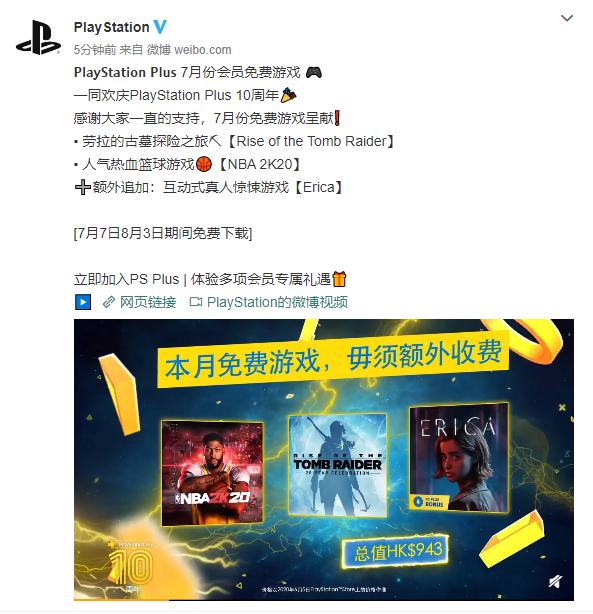Open the PlayStation account name link
Image resolution: width=593 pixels, height=614 pixels.
click(x=112, y=27)
